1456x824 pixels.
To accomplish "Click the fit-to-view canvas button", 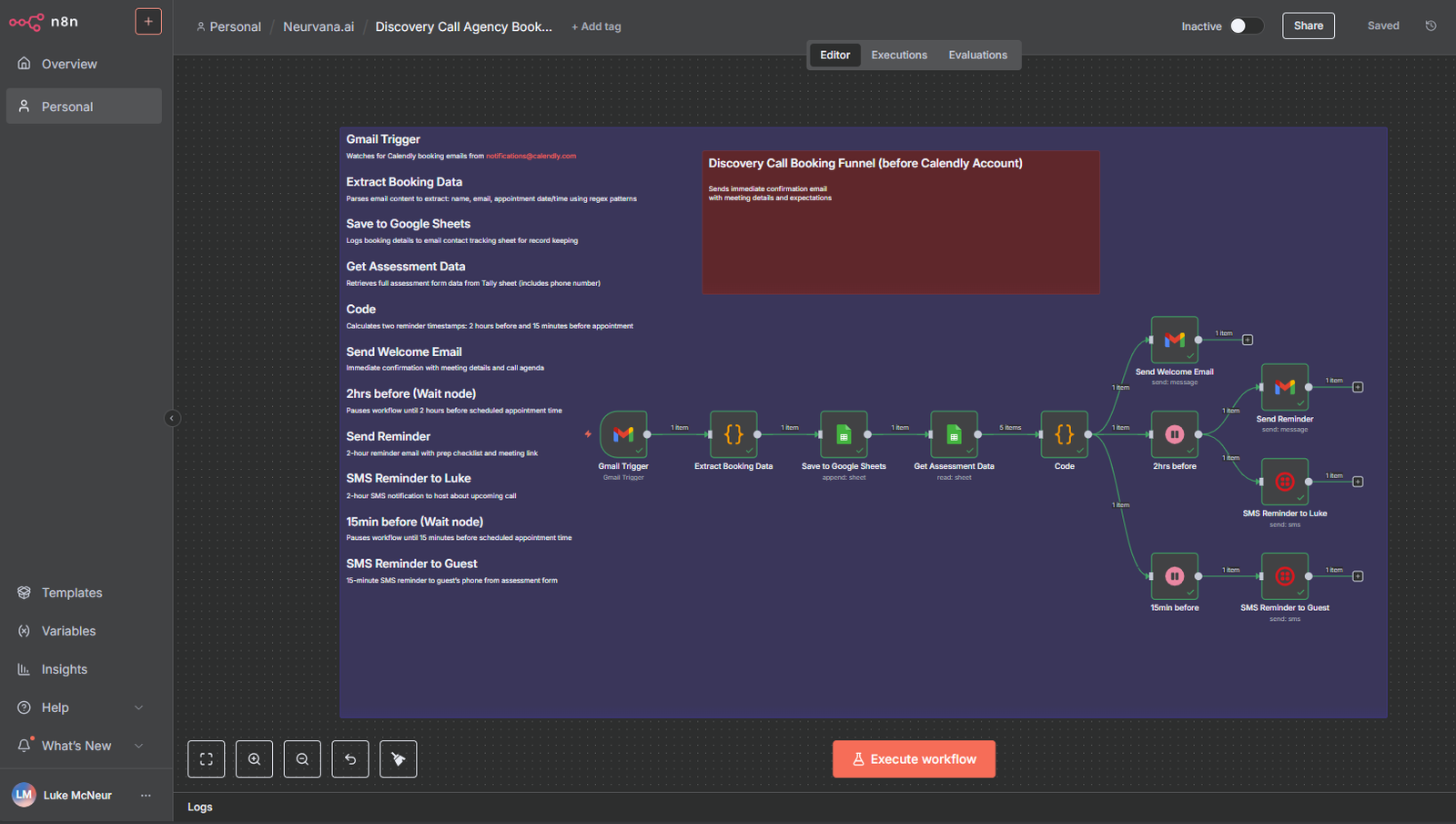I will pos(207,759).
